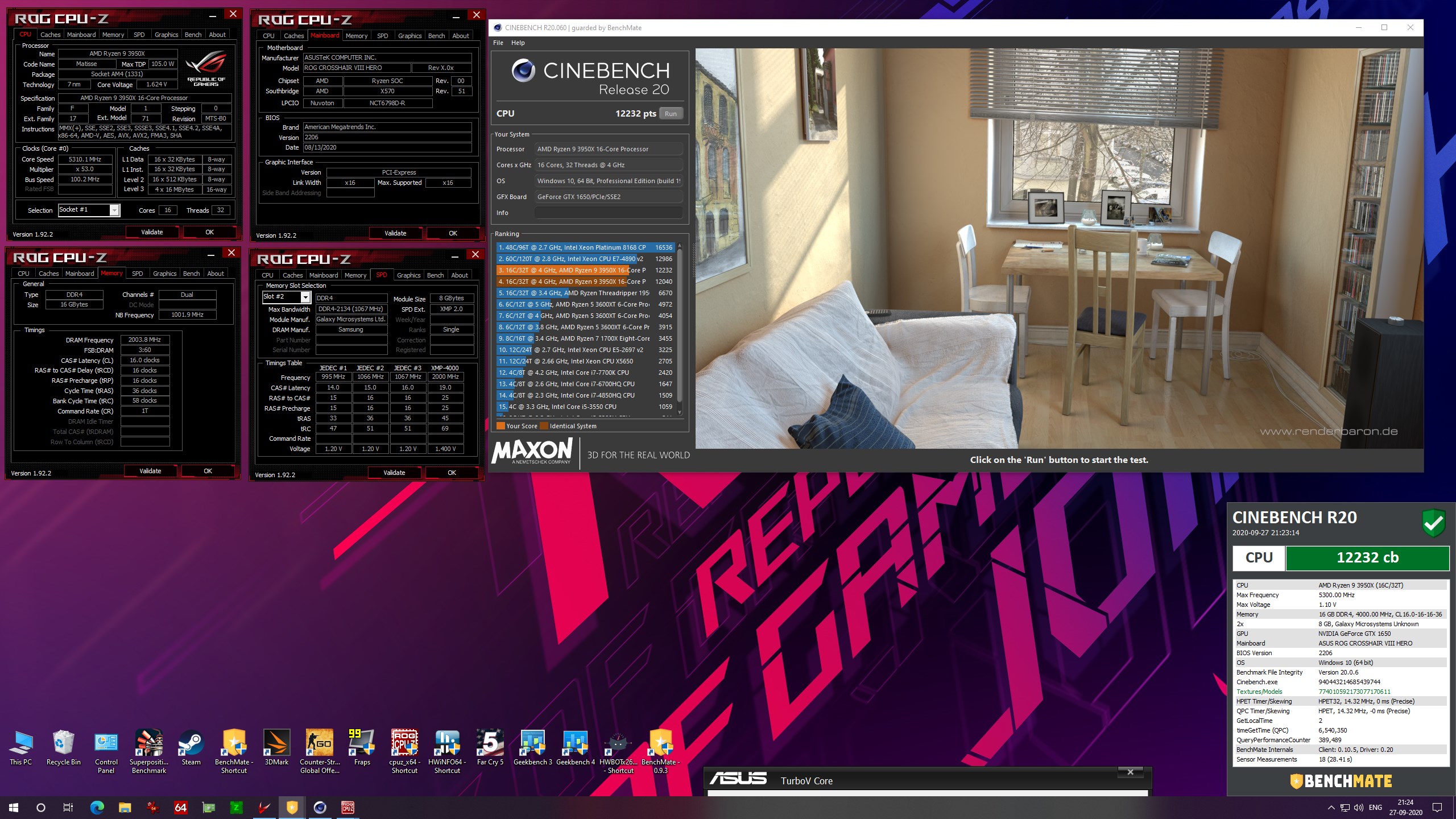Launch Geekbench 4 desktop shortcut
The width and height of the screenshot is (1456, 819).
click(x=575, y=748)
